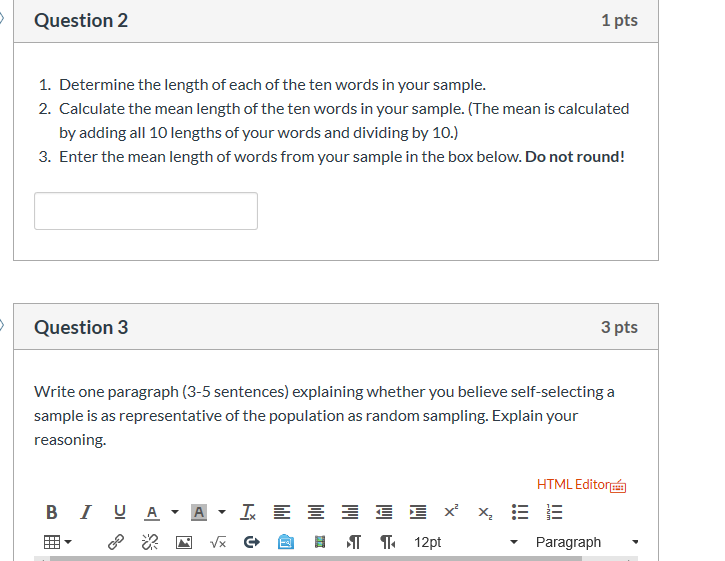
Task: Open the table insert menu
Action: pyautogui.click(x=57, y=542)
